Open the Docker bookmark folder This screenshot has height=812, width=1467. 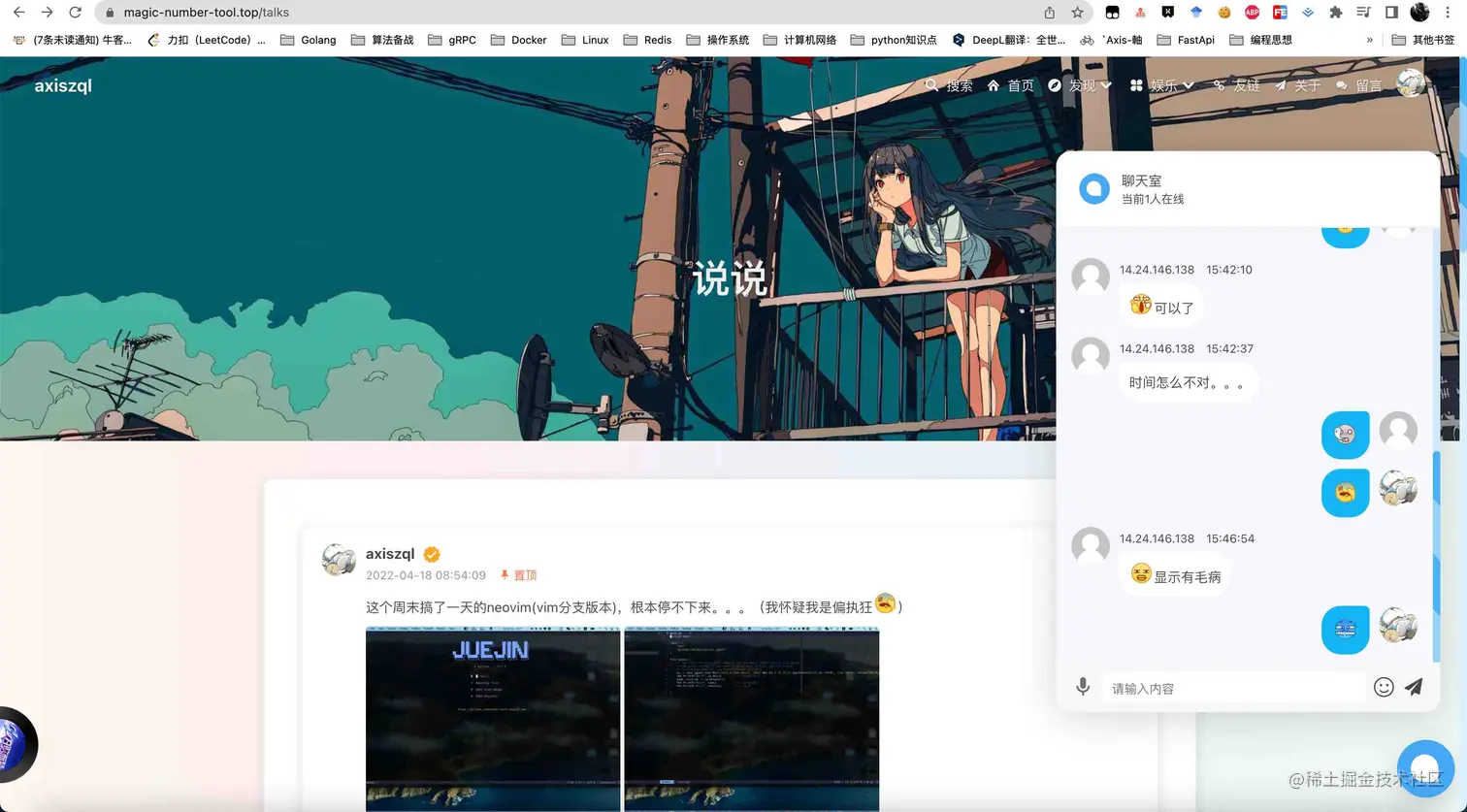(x=518, y=40)
